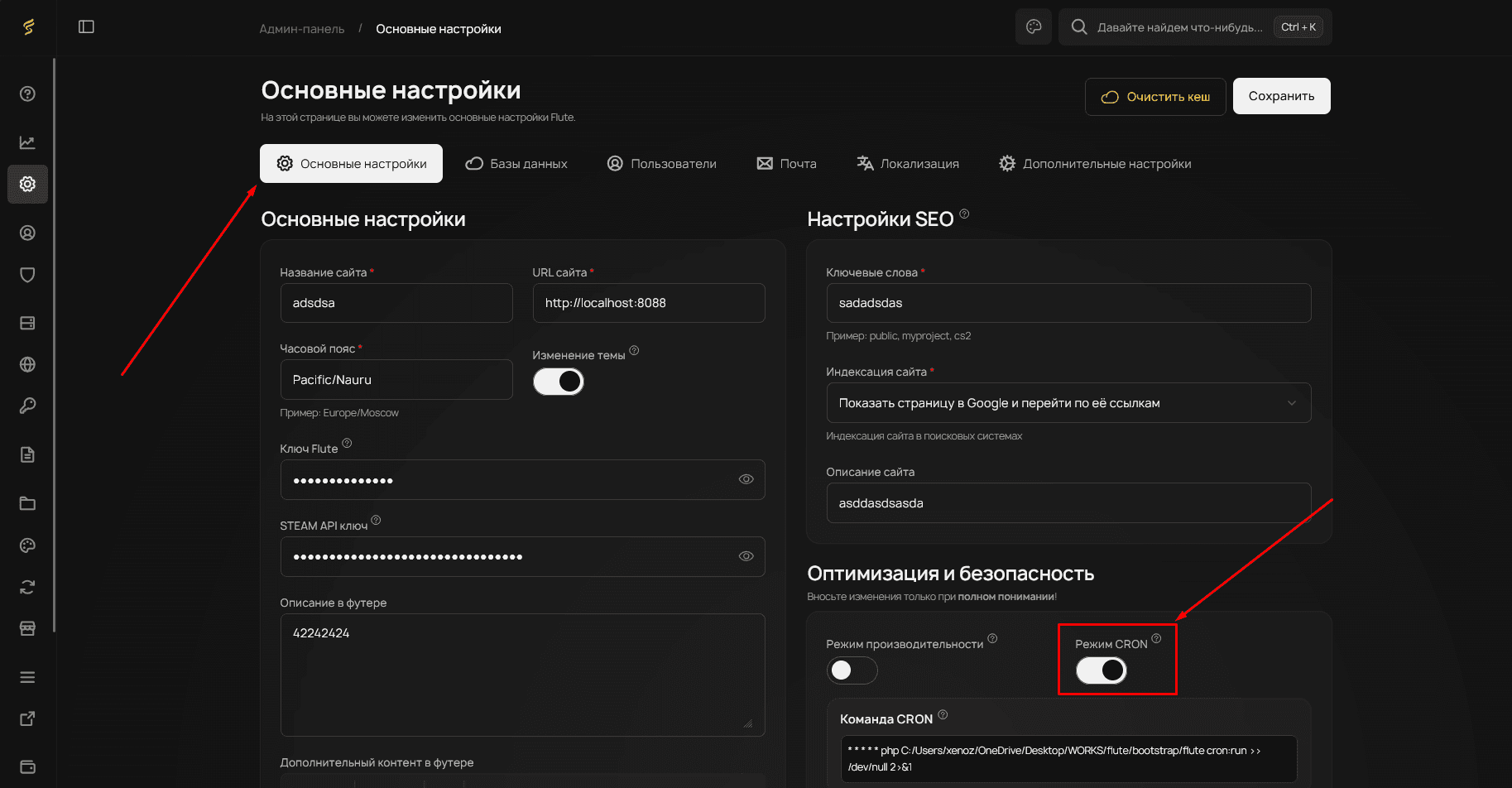Click the Сохранить button
Viewport: 1512px width, 788px height.
1281,95
